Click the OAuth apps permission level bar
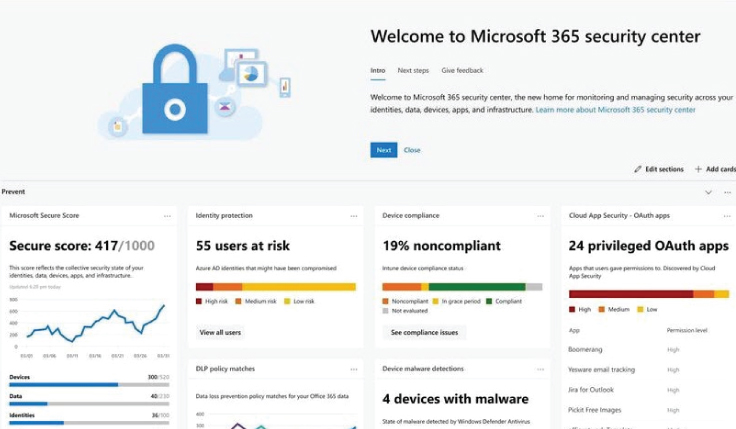736x429 pixels. [x=649, y=294]
